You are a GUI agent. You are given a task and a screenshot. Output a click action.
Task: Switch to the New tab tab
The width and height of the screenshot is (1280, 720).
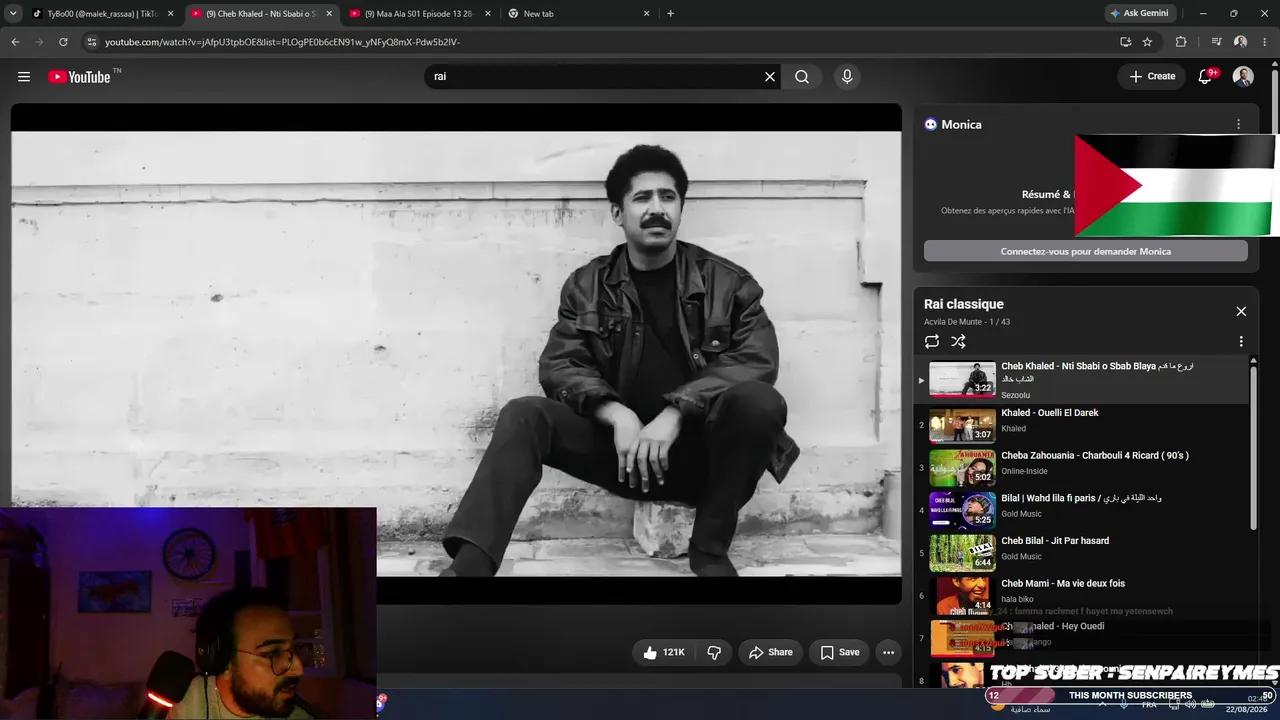pos(578,14)
